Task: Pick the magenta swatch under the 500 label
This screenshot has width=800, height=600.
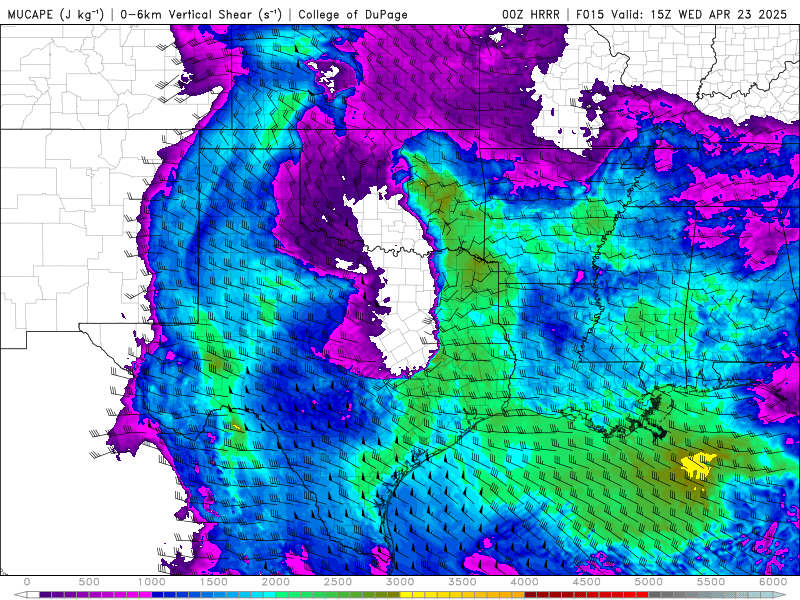Action: click(95, 595)
